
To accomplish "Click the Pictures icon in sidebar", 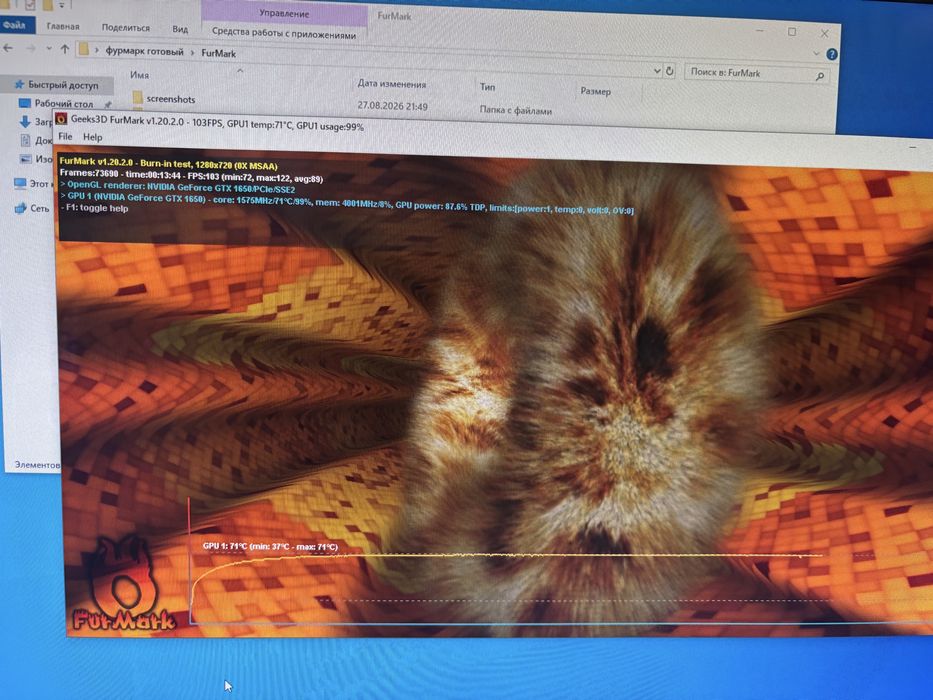I will point(26,159).
